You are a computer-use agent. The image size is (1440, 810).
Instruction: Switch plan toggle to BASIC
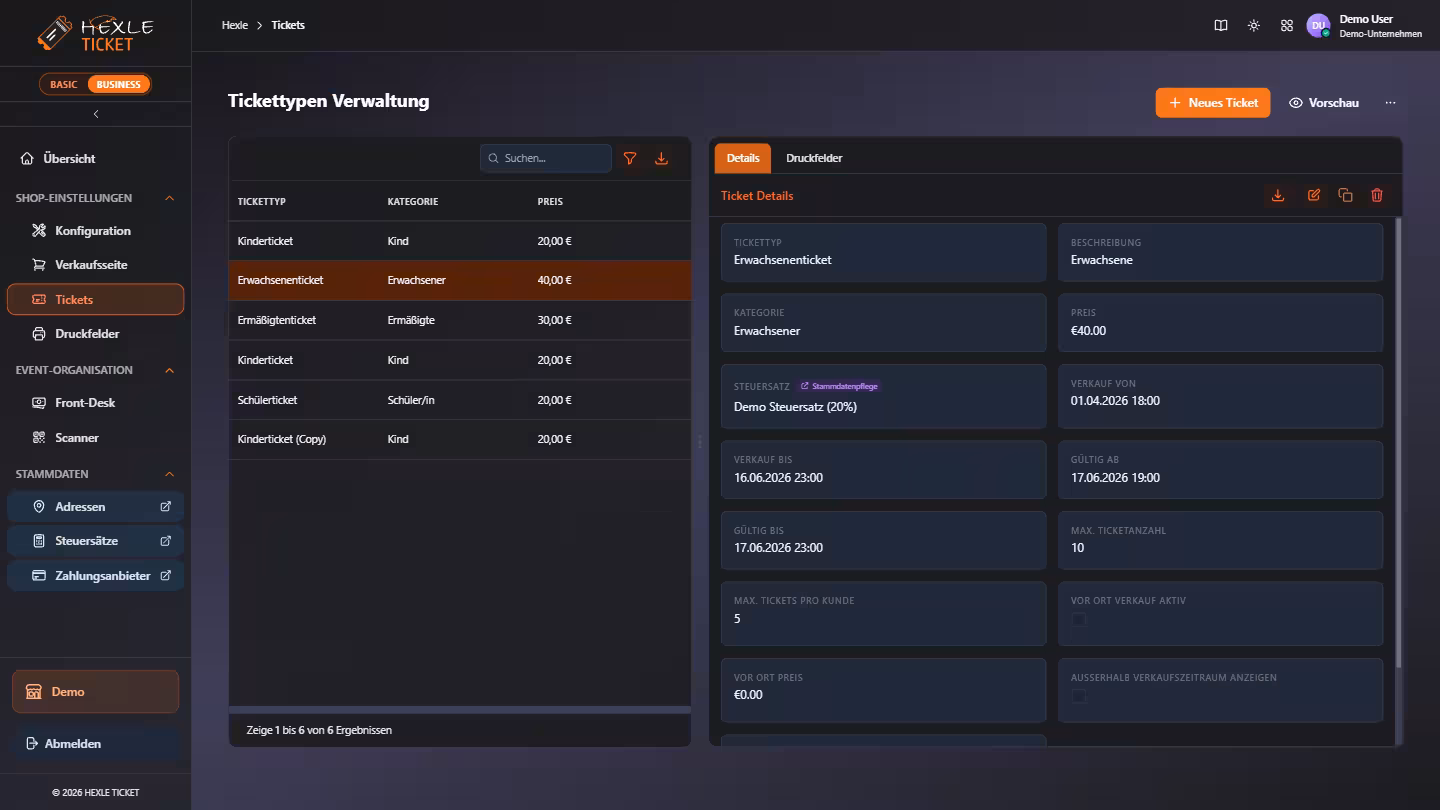[x=64, y=84]
